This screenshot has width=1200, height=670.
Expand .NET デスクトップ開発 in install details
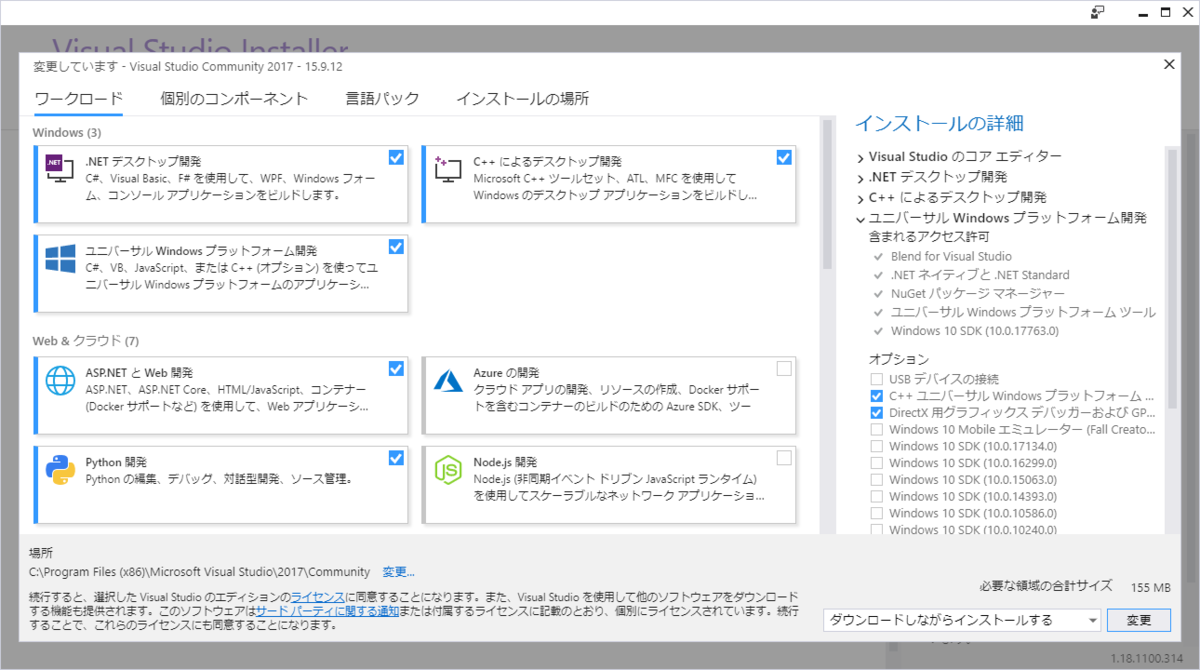860,177
